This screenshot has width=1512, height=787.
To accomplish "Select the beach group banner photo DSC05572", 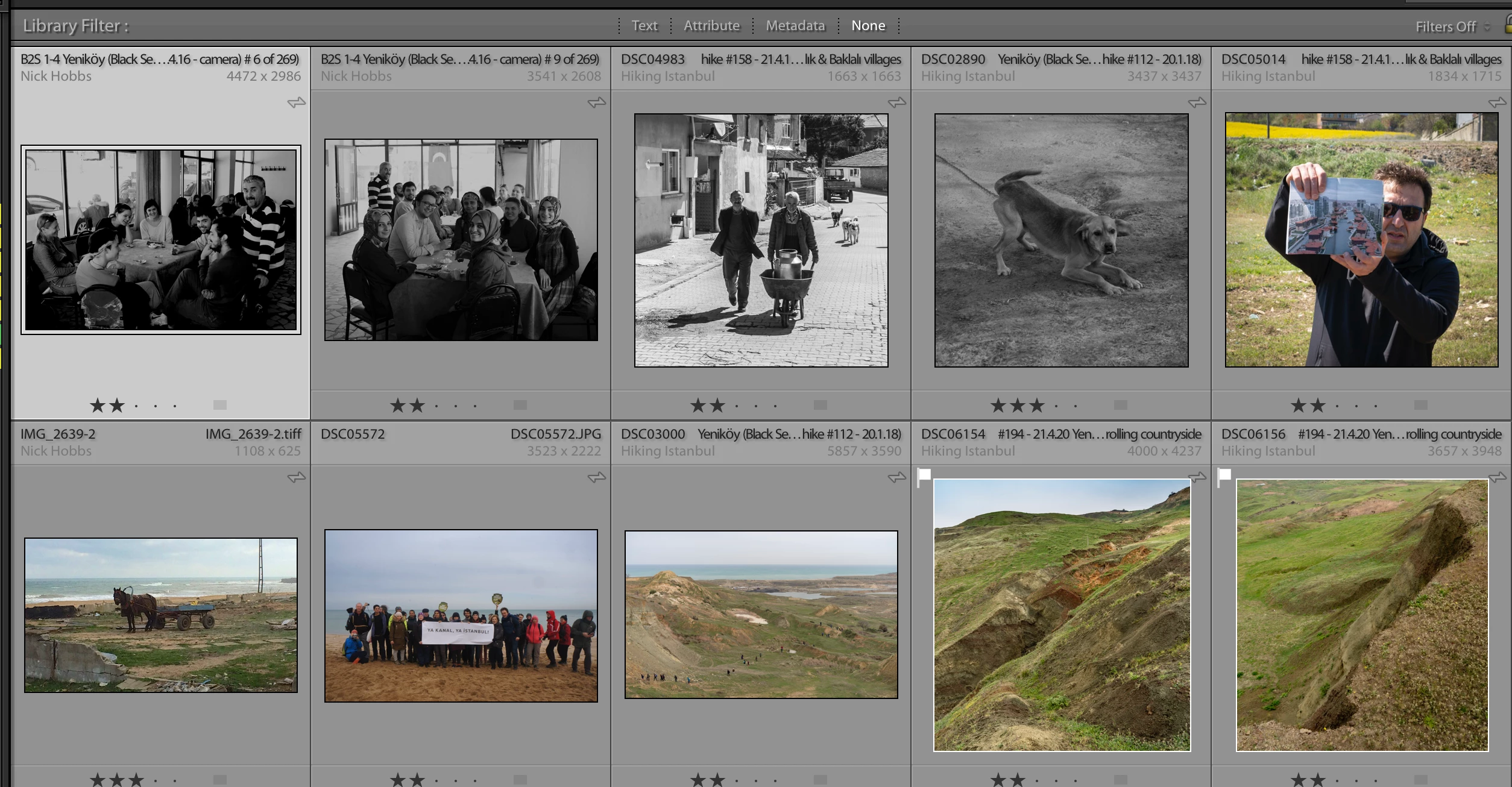I will [x=461, y=615].
